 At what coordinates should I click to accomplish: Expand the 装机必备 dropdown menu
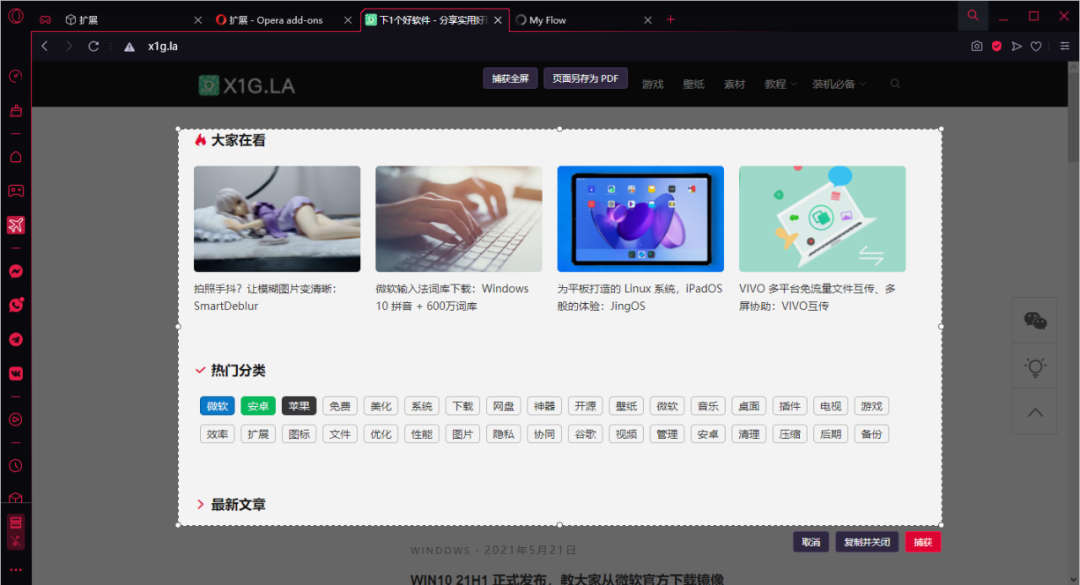(838, 84)
